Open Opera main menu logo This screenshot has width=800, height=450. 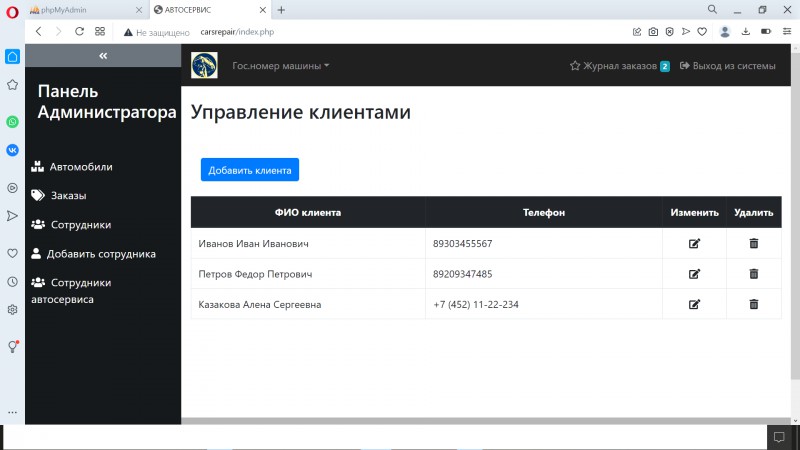click(12, 12)
